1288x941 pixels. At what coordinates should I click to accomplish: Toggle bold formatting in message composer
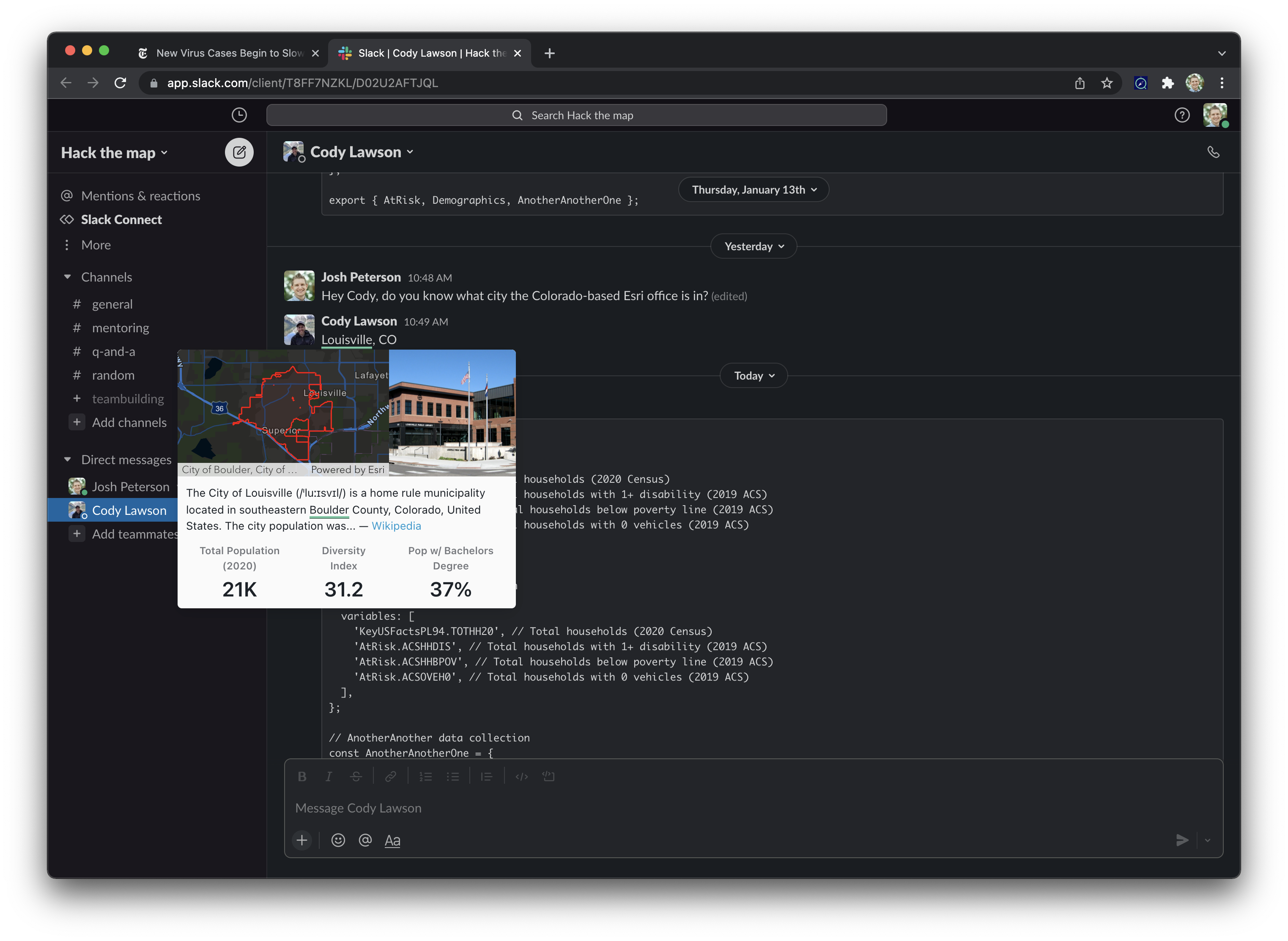point(302,777)
